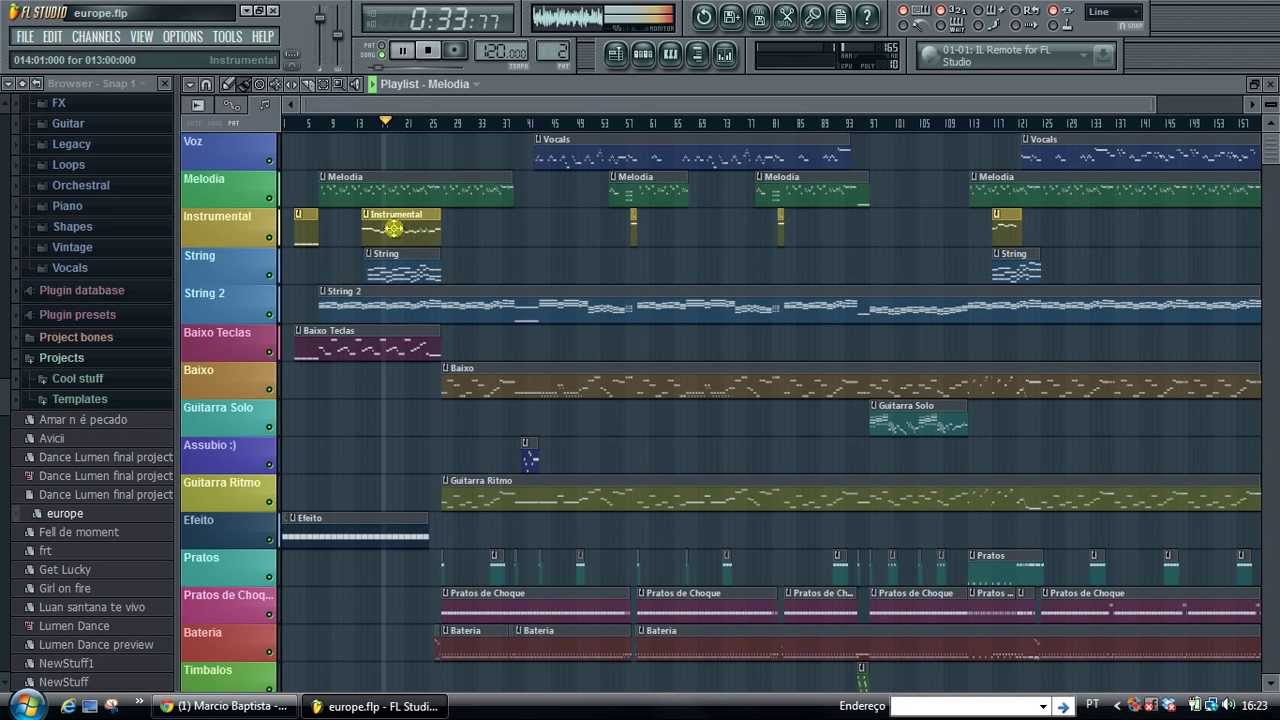
Task: Adjust the master volume slider
Action: (x=320, y=20)
